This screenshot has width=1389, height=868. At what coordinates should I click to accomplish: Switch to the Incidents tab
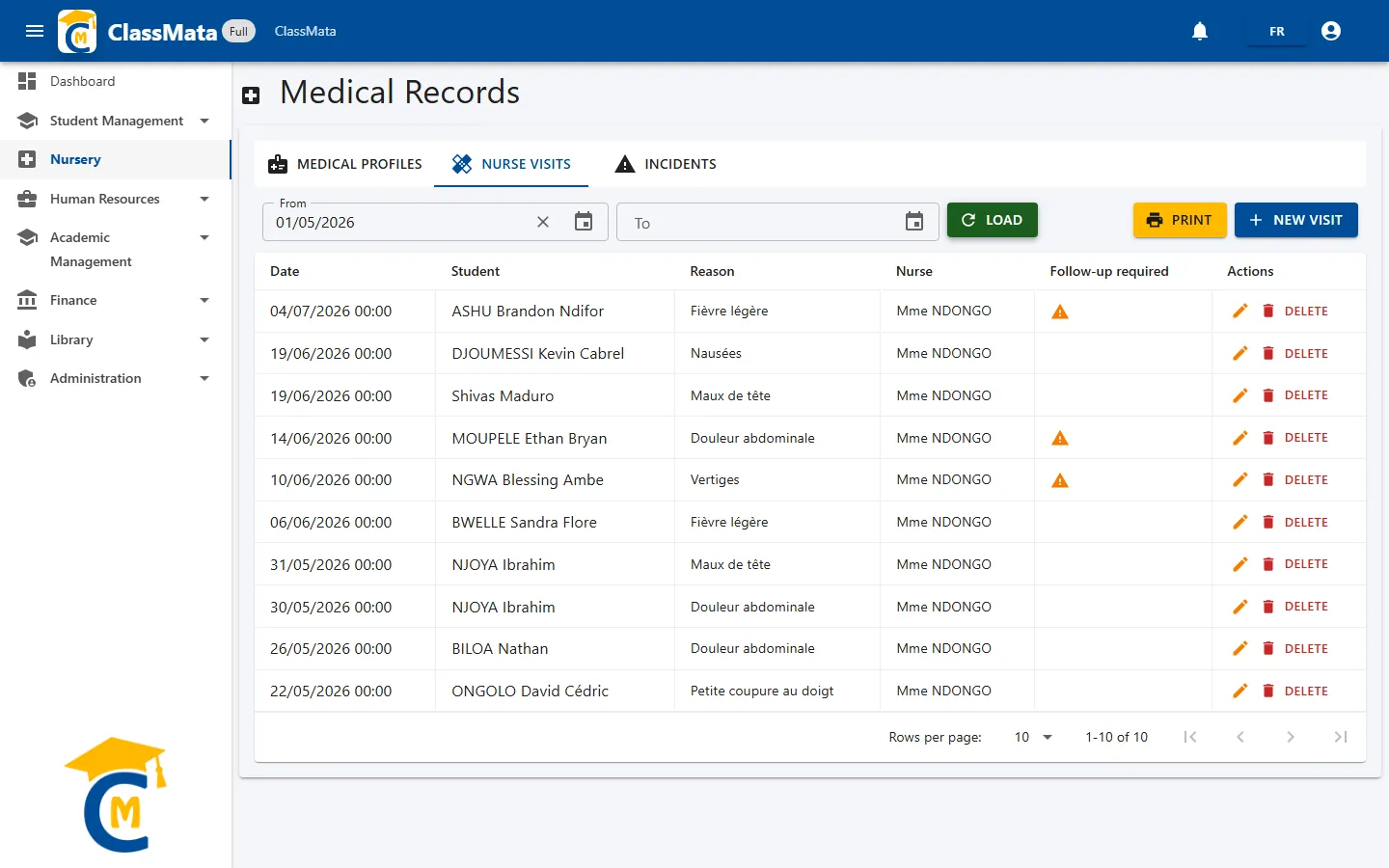tap(666, 164)
